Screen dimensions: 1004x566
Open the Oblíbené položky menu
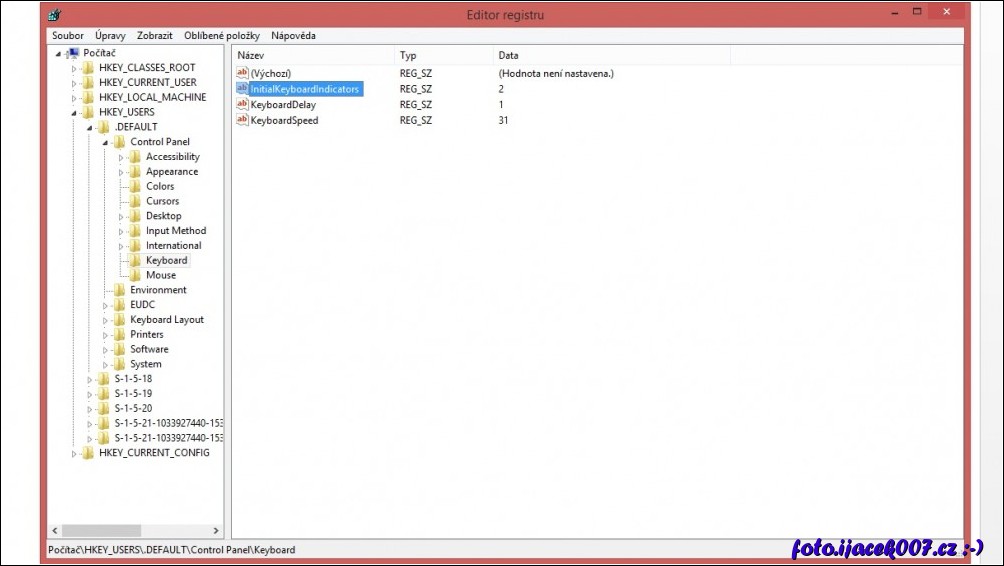click(x=221, y=36)
